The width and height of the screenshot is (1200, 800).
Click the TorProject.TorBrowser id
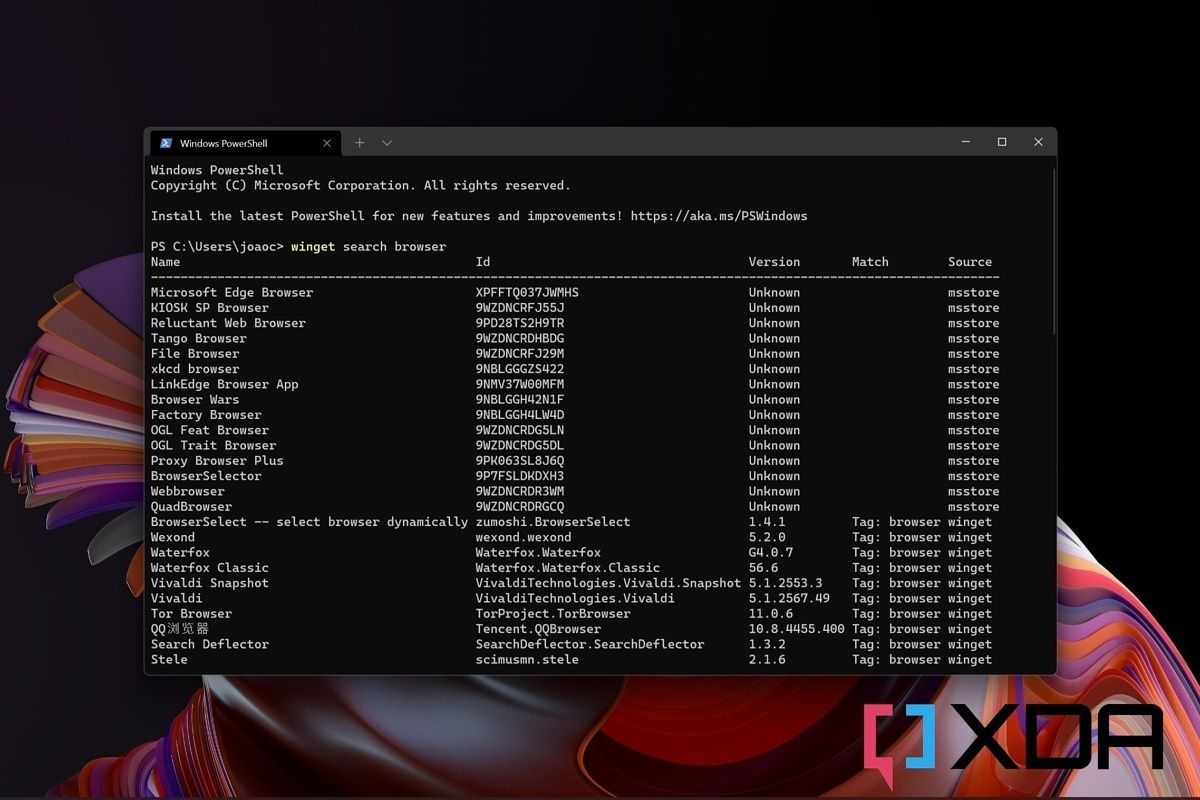pyautogui.click(x=553, y=614)
